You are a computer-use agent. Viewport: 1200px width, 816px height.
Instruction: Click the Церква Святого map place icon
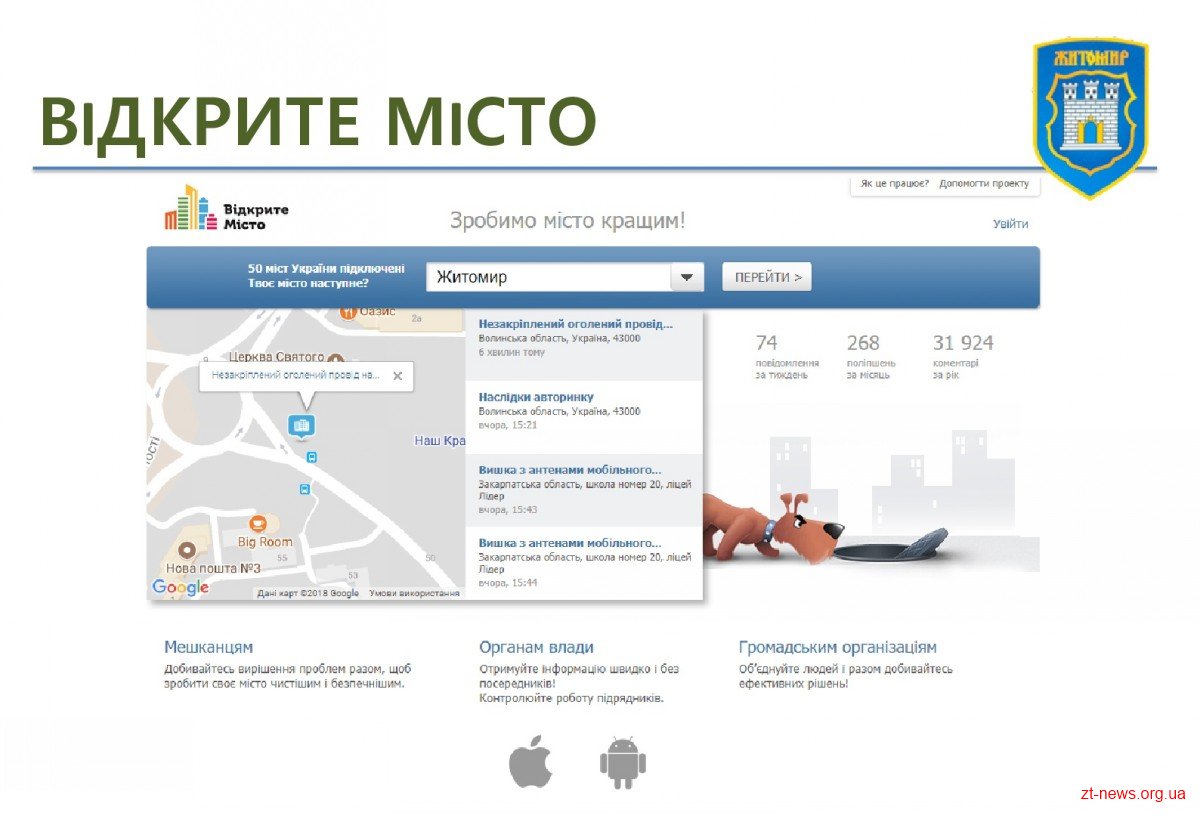click(x=336, y=358)
